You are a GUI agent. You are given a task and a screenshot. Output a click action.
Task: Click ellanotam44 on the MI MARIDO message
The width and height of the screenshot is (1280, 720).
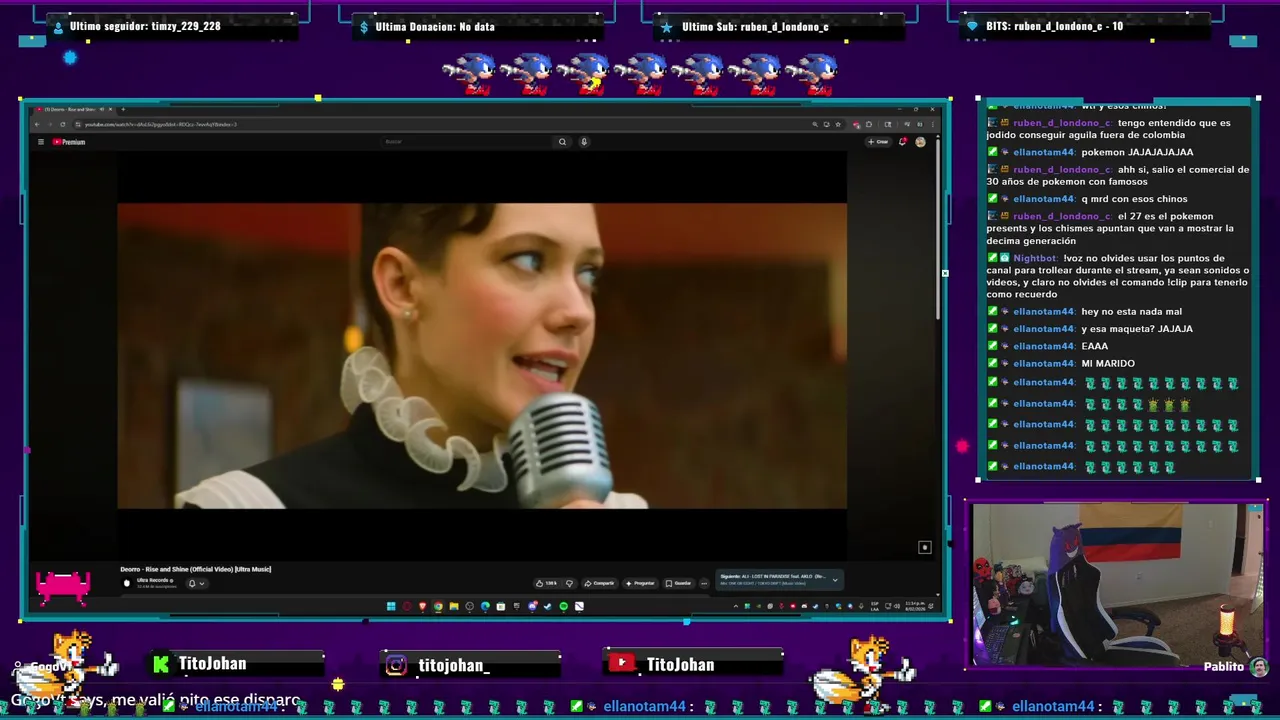(x=1044, y=363)
